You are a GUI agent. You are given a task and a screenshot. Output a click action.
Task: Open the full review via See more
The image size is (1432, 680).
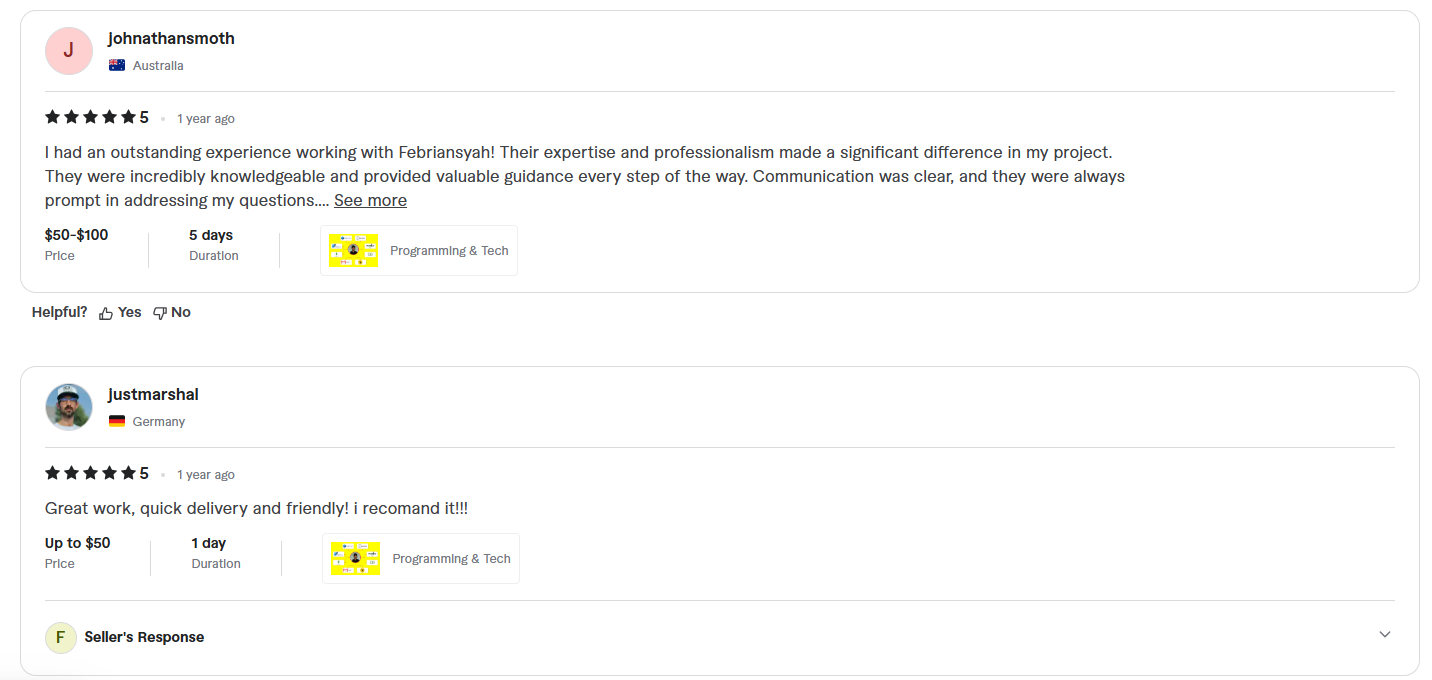click(370, 200)
